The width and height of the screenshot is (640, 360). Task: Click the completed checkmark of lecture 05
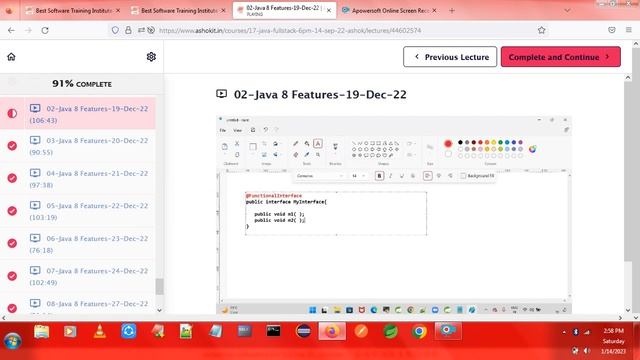[x=12, y=211]
